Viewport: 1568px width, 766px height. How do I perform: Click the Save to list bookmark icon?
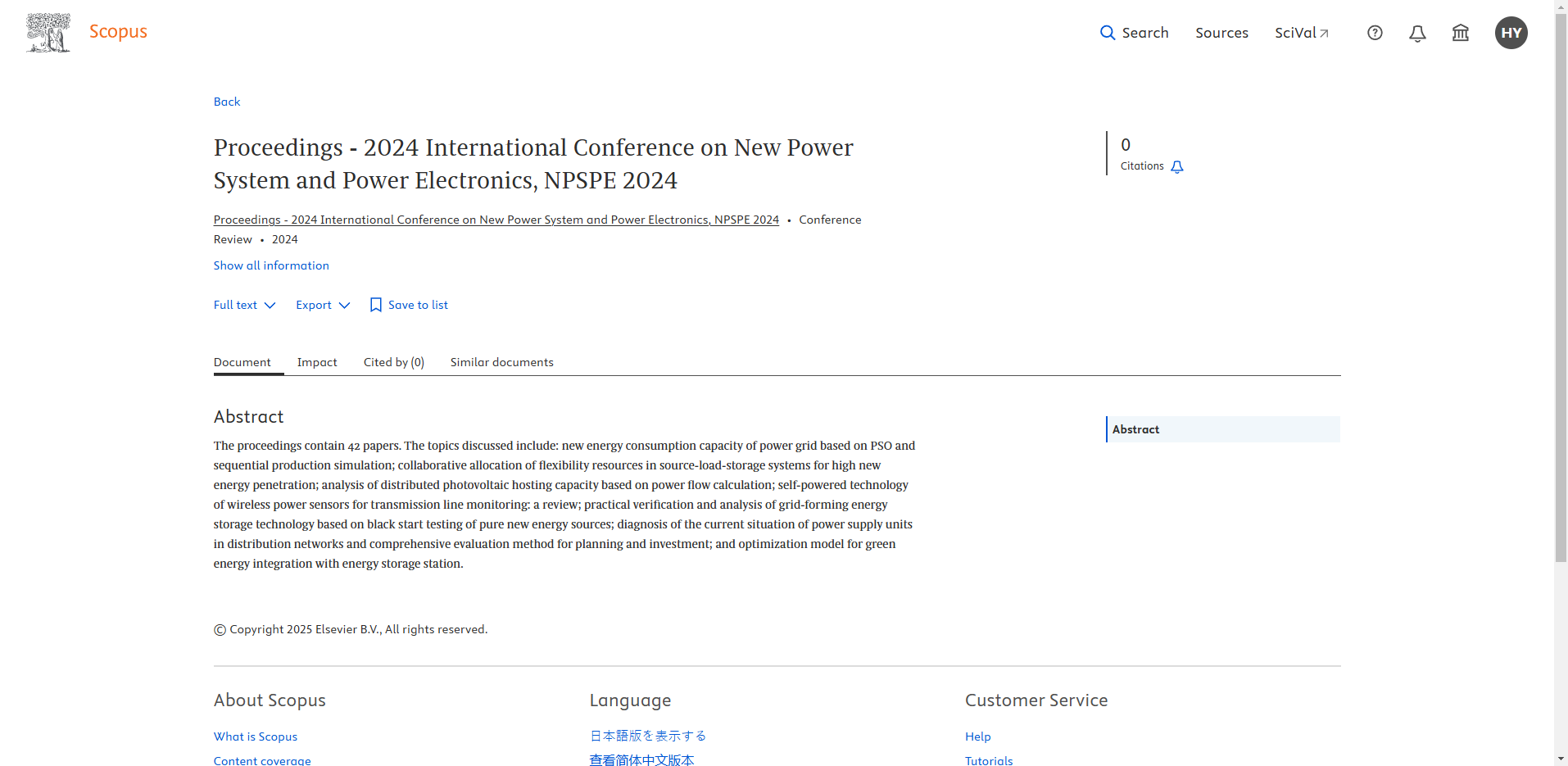[376, 305]
